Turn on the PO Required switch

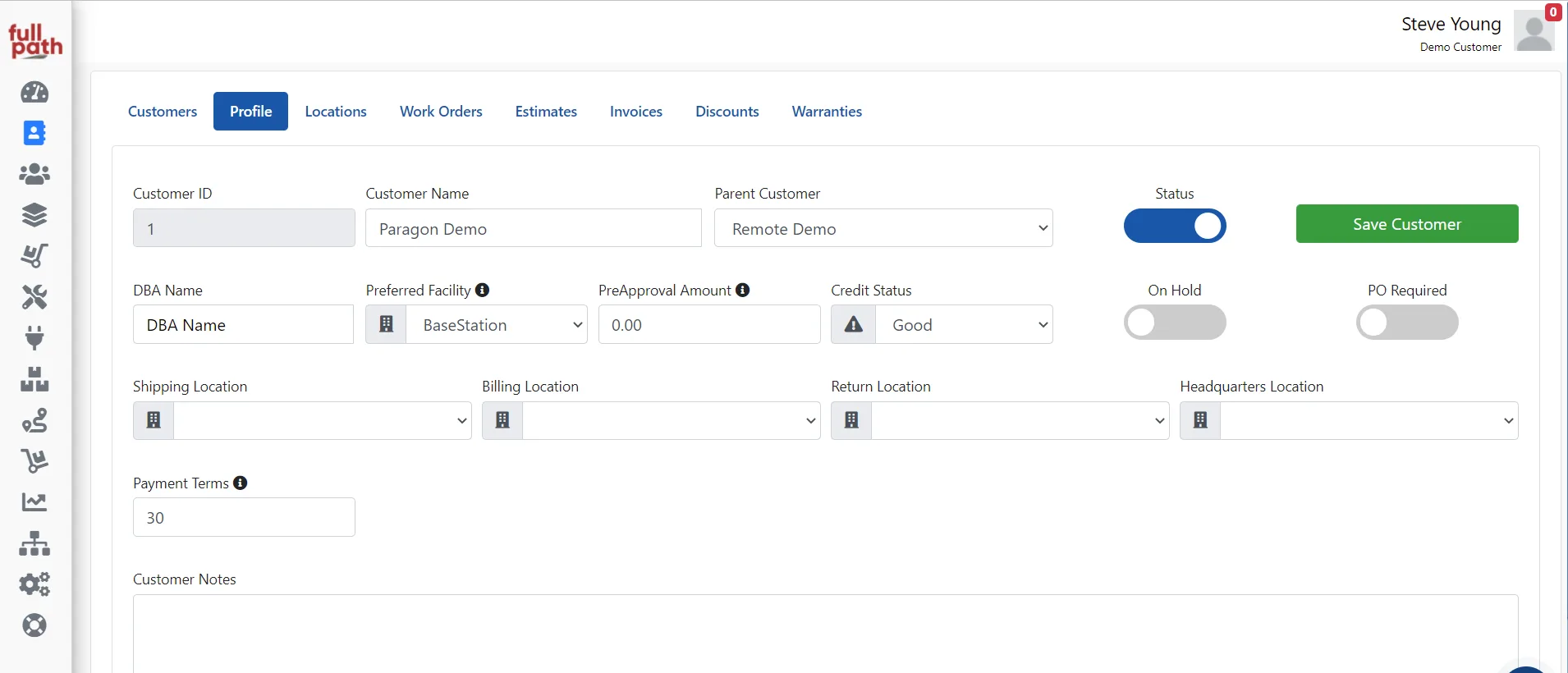(1407, 323)
